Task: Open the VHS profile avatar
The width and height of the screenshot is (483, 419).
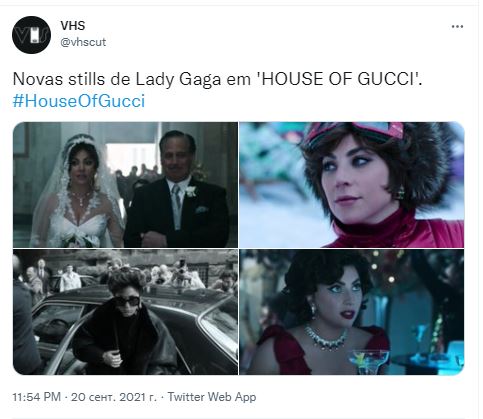Action: [x=31, y=35]
